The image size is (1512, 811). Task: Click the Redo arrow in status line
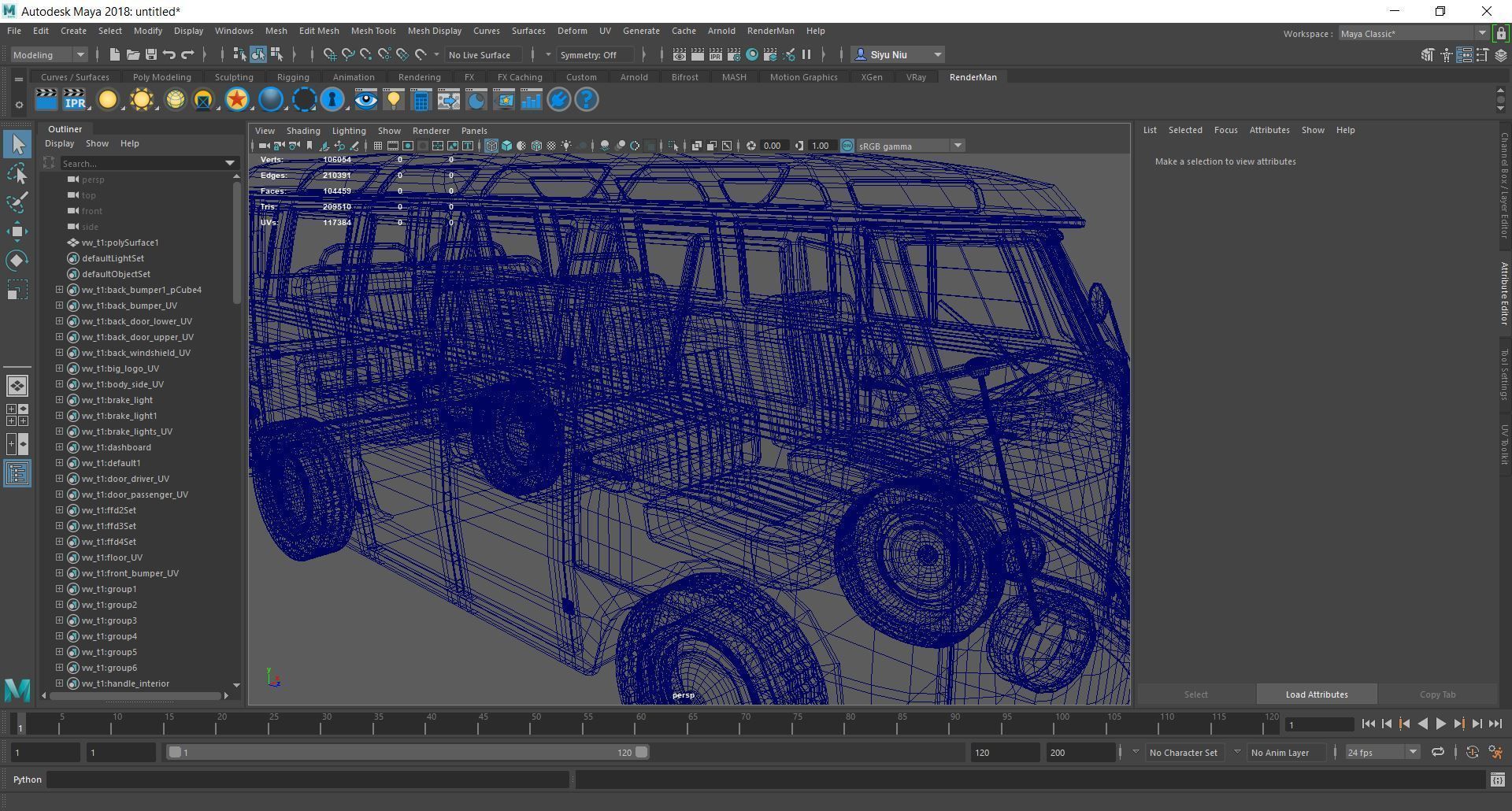[187, 54]
